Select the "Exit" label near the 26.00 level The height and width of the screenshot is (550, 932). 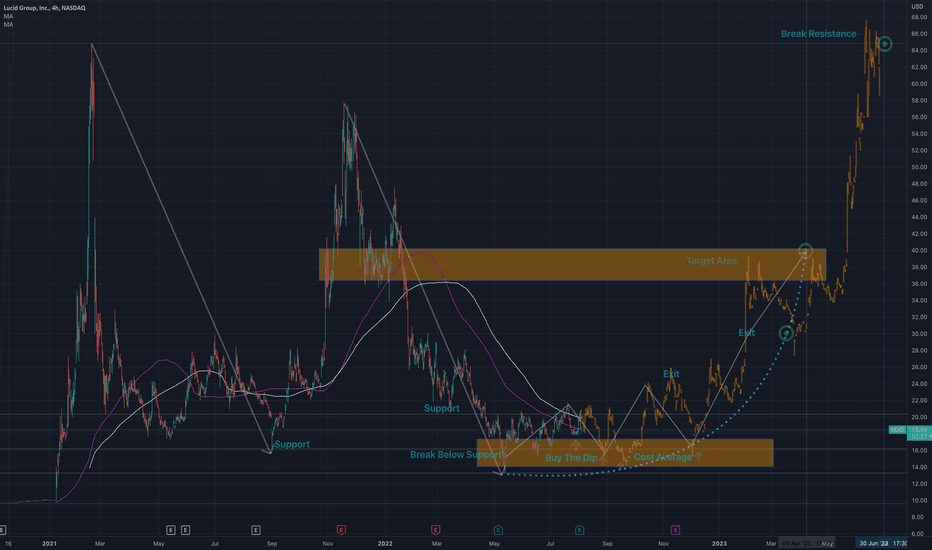(x=671, y=373)
